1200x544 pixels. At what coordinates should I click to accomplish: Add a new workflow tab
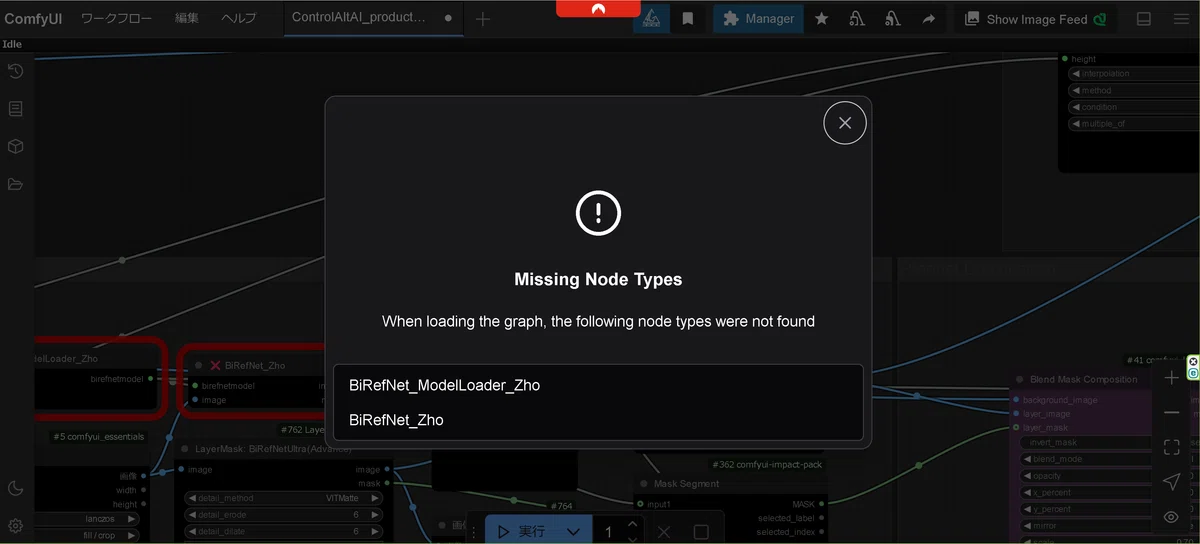pos(483,19)
